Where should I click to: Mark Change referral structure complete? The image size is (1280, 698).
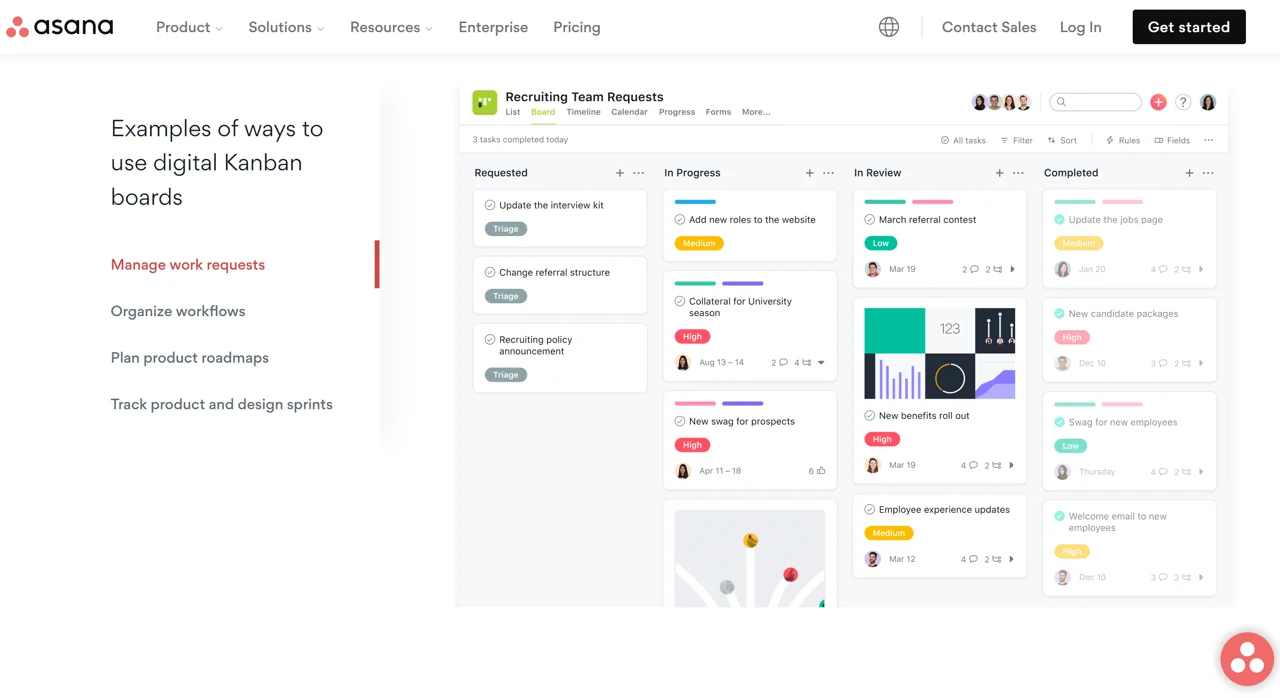point(490,272)
